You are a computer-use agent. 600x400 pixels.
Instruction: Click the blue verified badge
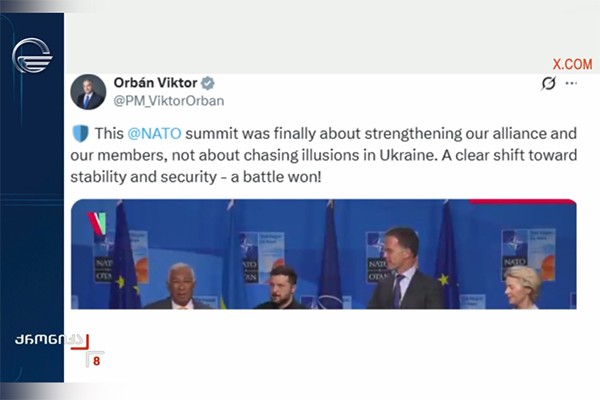(x=208, y=83)
